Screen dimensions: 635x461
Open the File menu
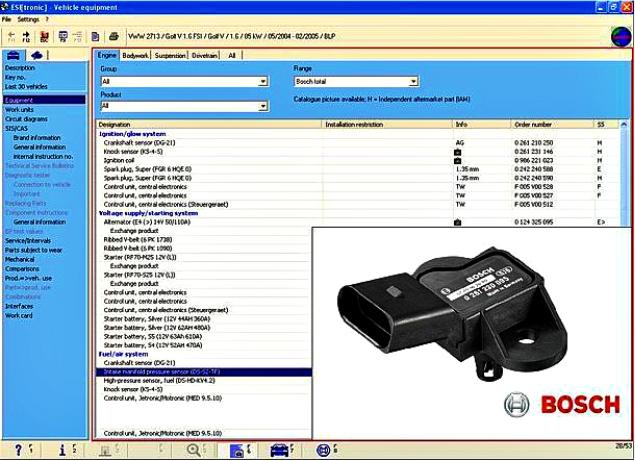pyautogui.click(x=6, y=19)
